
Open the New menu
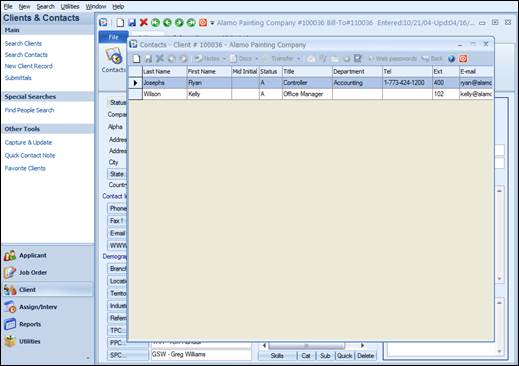24,6
